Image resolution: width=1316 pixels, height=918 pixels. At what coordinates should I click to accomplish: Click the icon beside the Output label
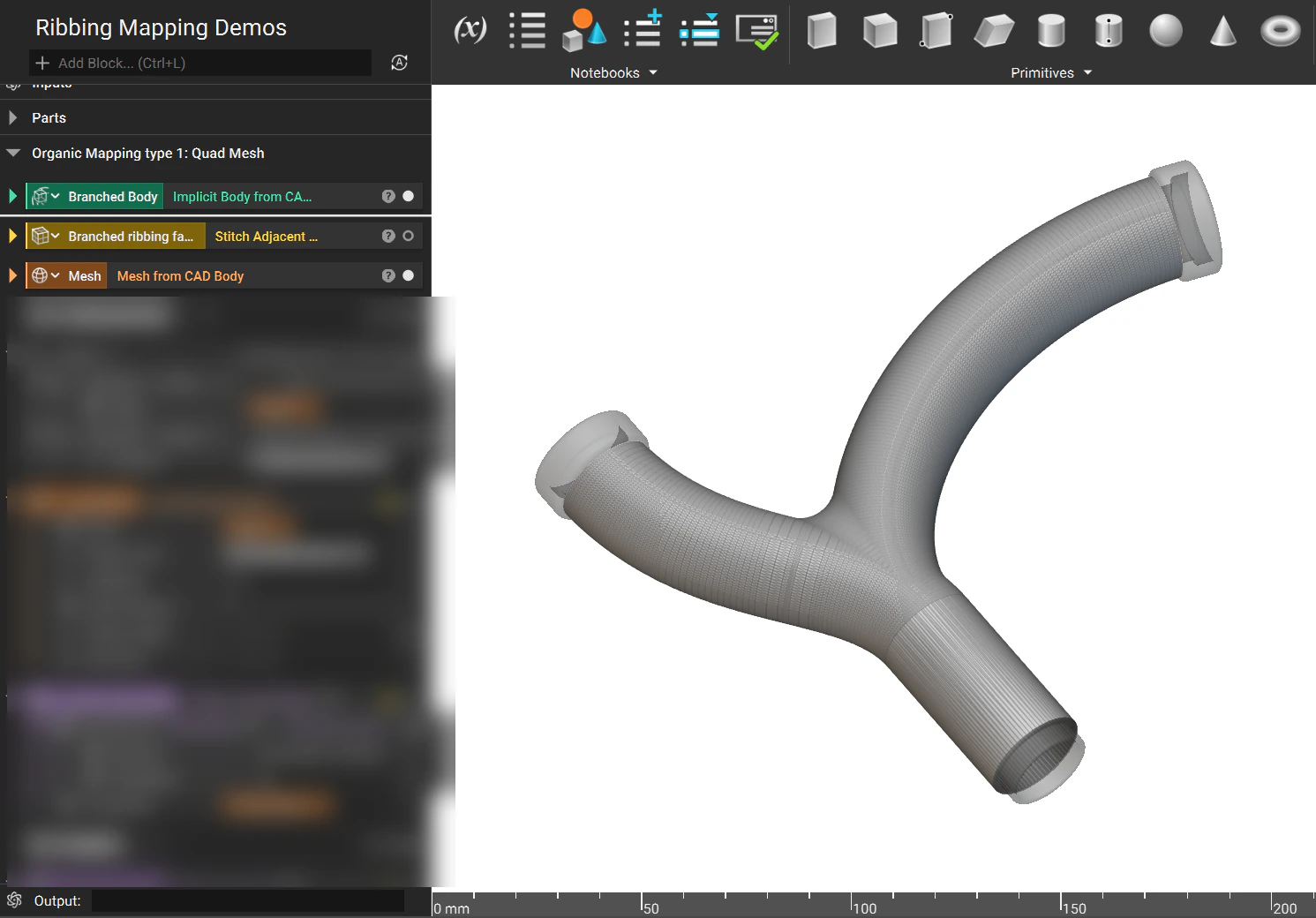(14, 899)
